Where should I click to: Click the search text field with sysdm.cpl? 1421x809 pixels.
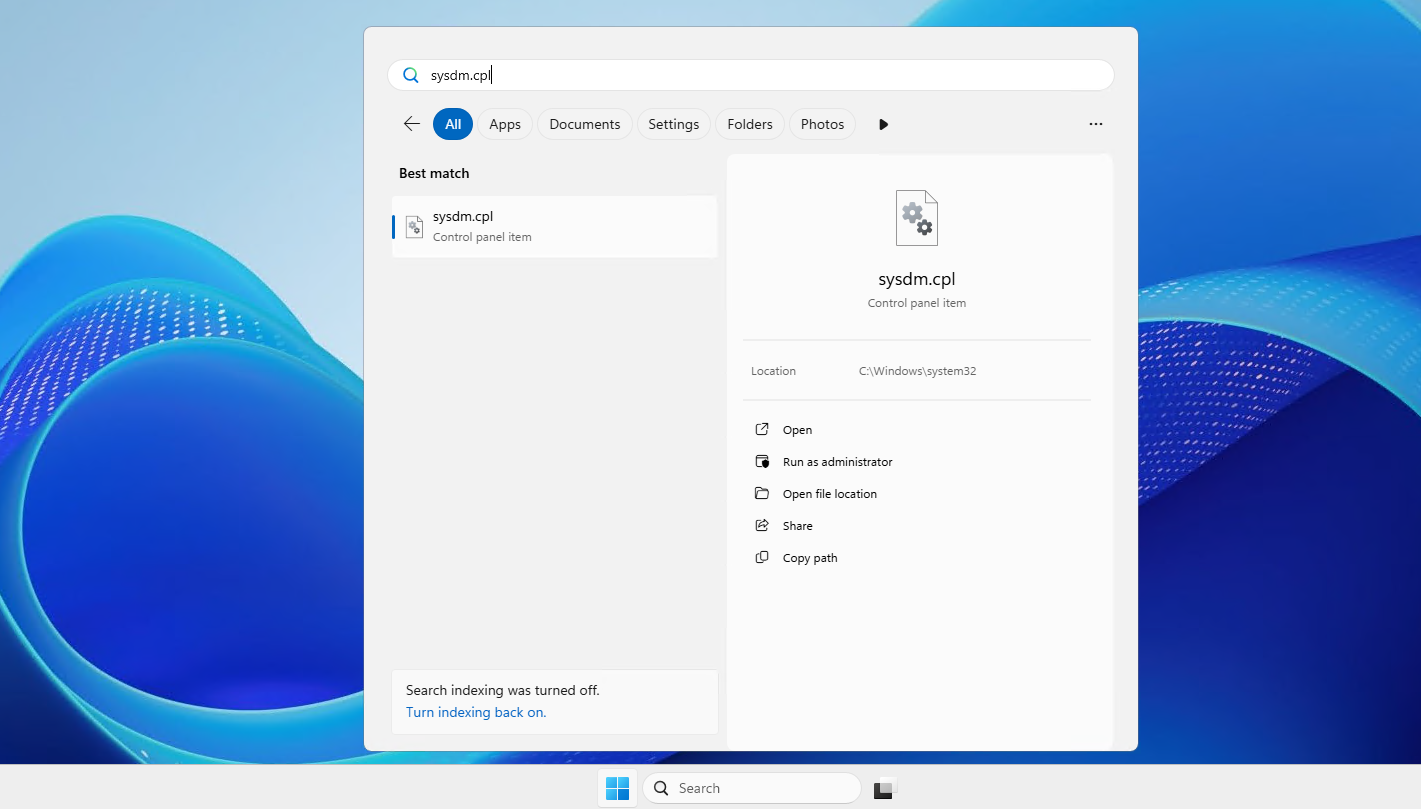pyautogui.click(x=751, y=75)
